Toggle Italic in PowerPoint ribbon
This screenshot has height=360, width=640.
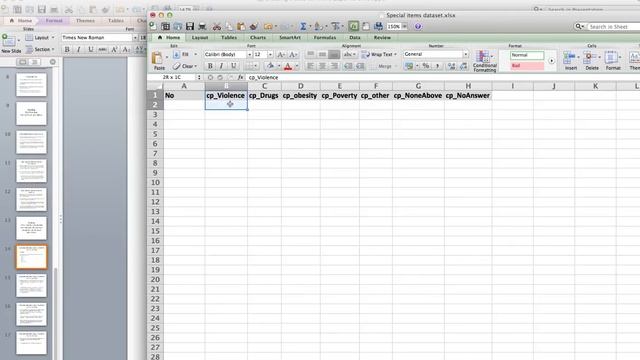click(79, 49)
